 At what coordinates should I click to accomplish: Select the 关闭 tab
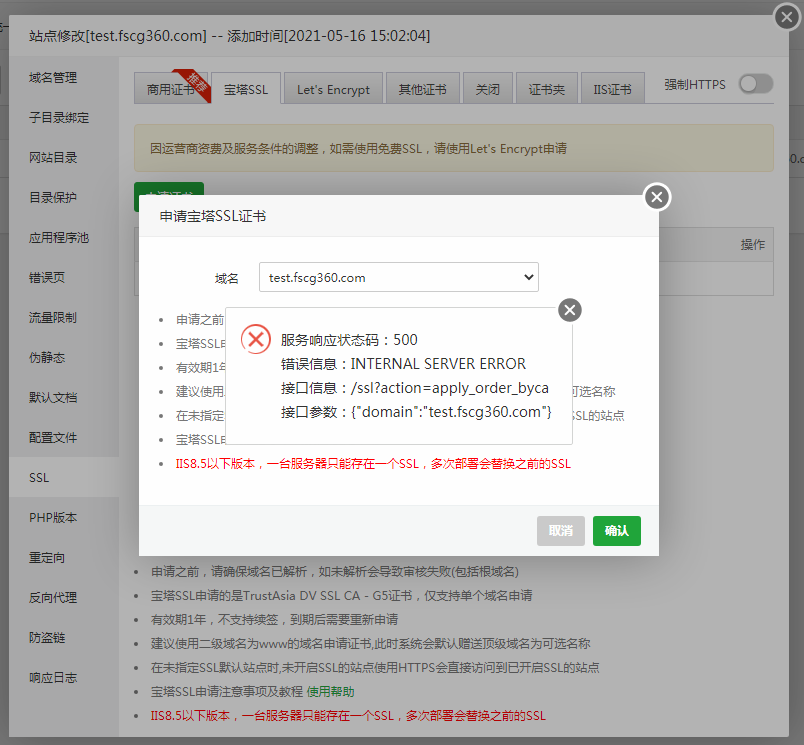click(488, 89)
